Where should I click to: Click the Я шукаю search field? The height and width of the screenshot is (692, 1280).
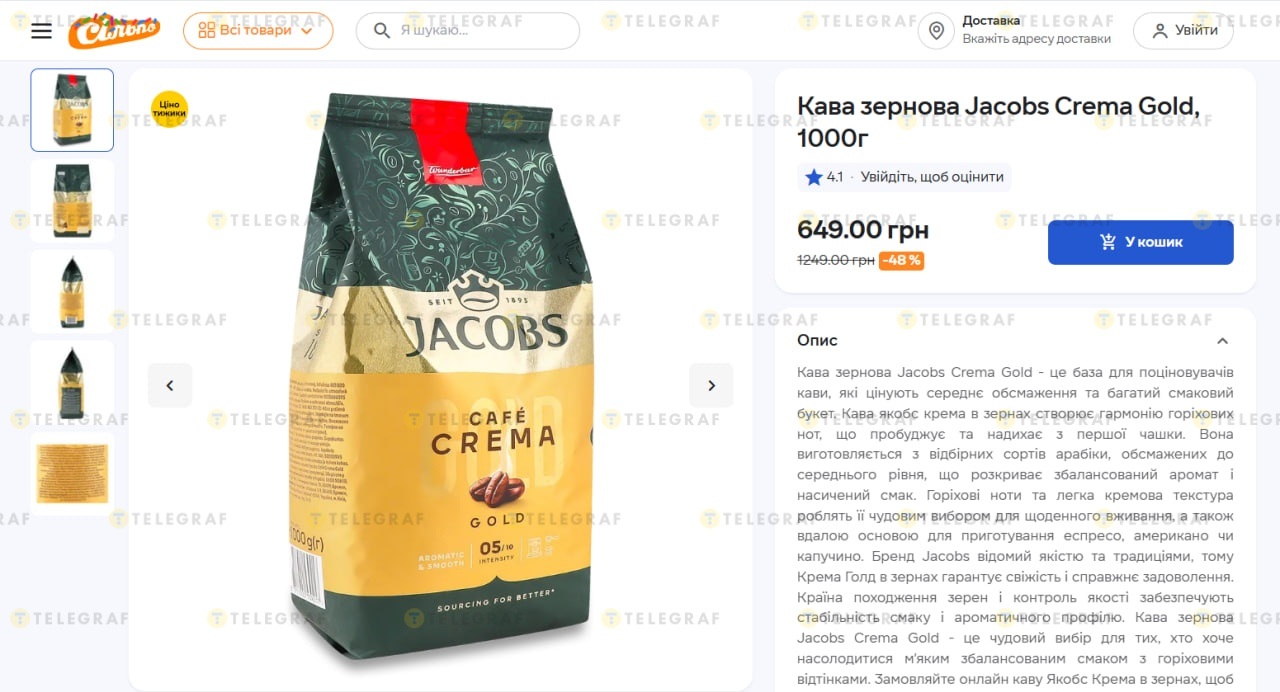pyautogui.click(x=468, y=31)
